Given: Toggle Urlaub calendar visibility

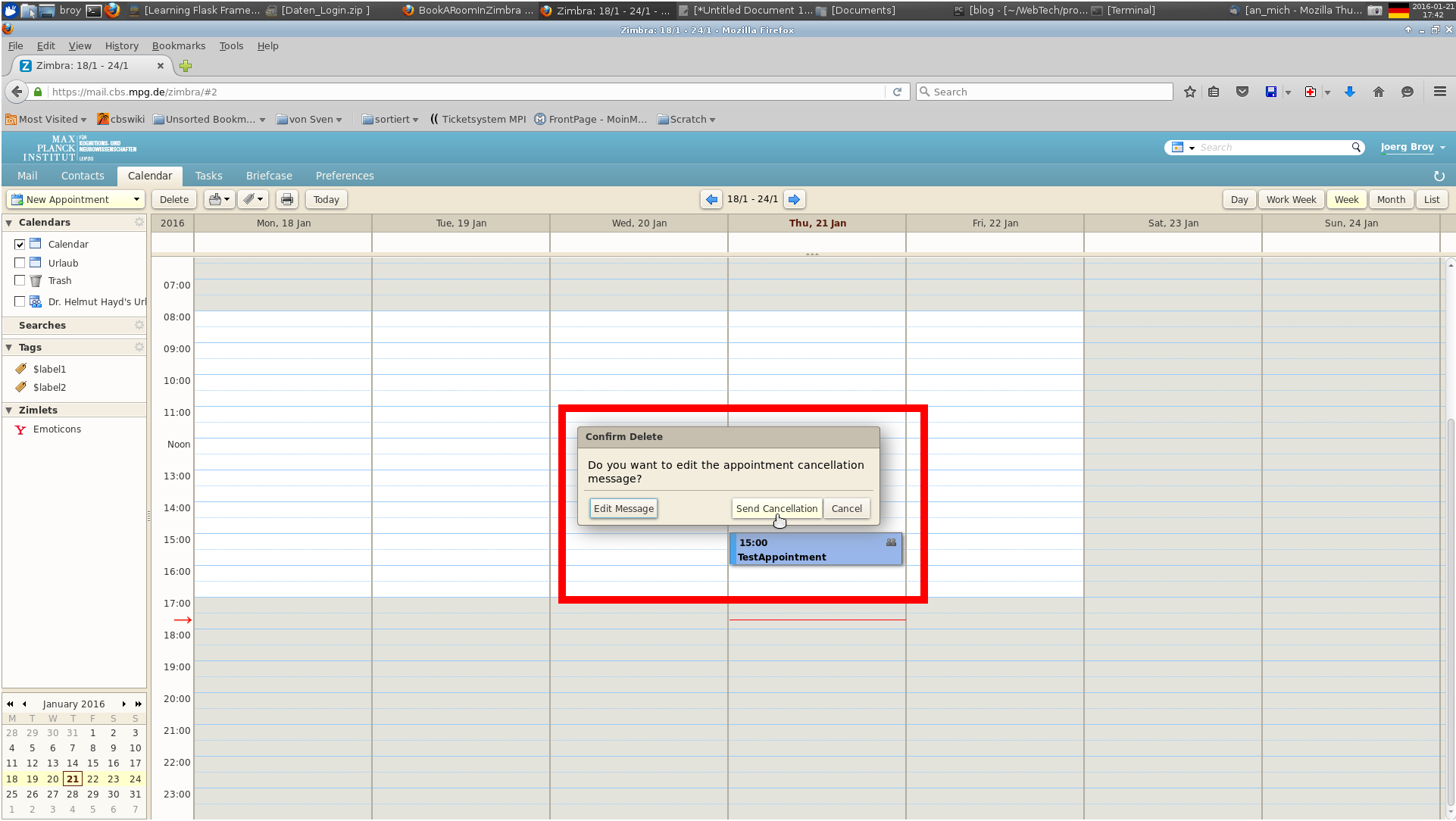Looking at the screenshot, I should (20, 262).
